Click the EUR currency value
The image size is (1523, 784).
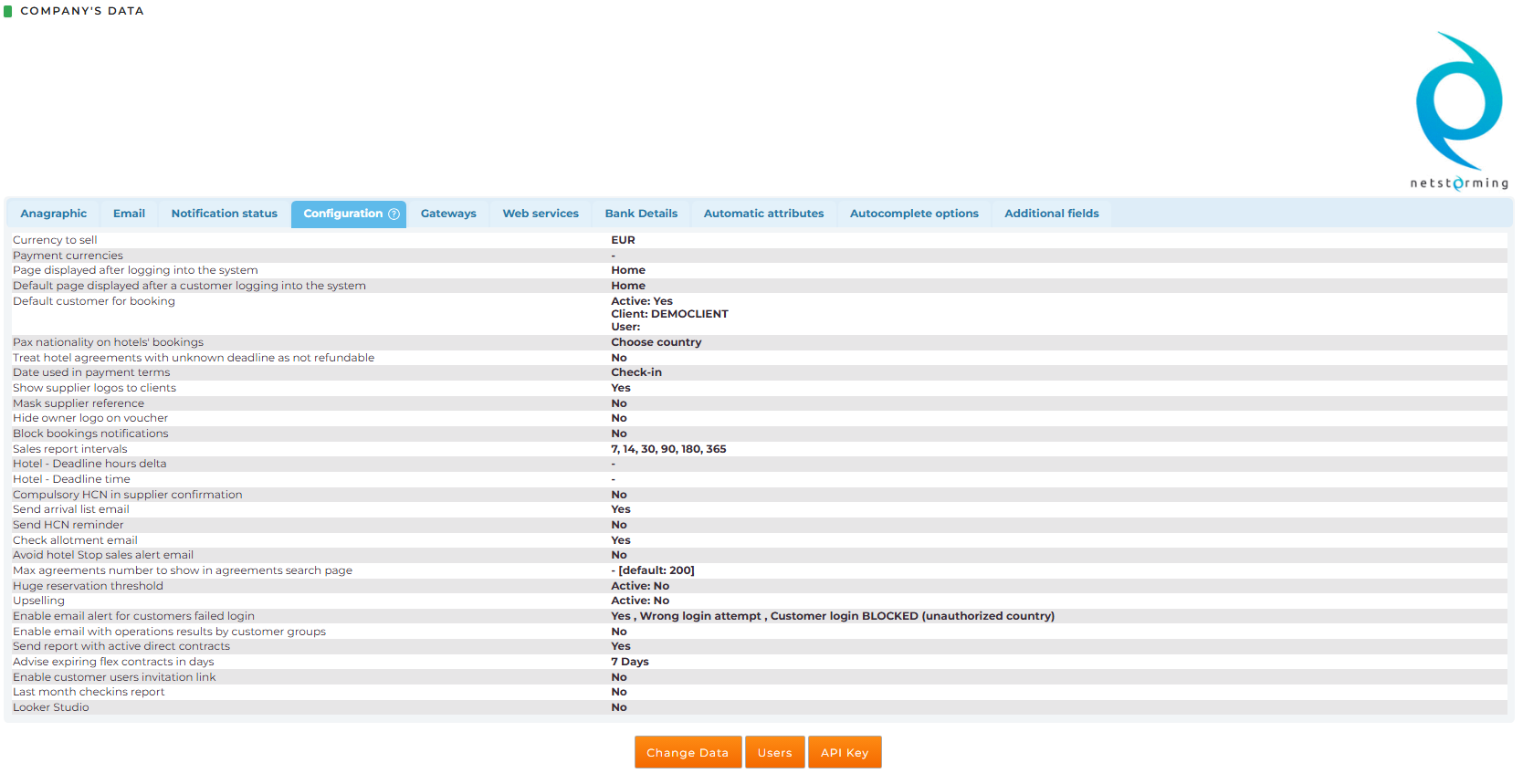pyautogui.click(x=623, y=240)
